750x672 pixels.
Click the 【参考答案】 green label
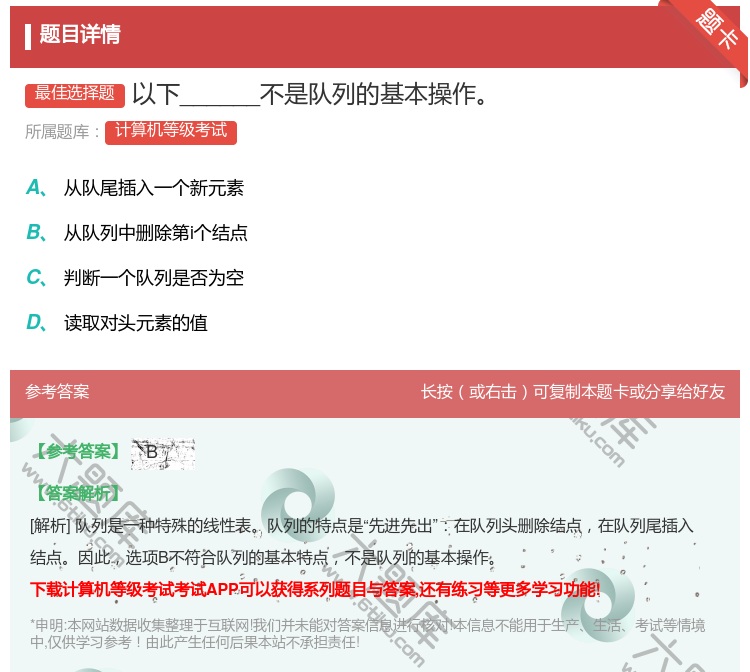click(77, 451)
